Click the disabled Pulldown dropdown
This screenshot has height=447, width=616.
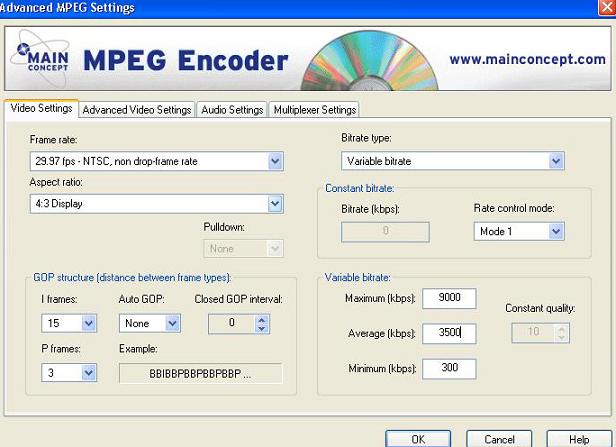point(243,249)
